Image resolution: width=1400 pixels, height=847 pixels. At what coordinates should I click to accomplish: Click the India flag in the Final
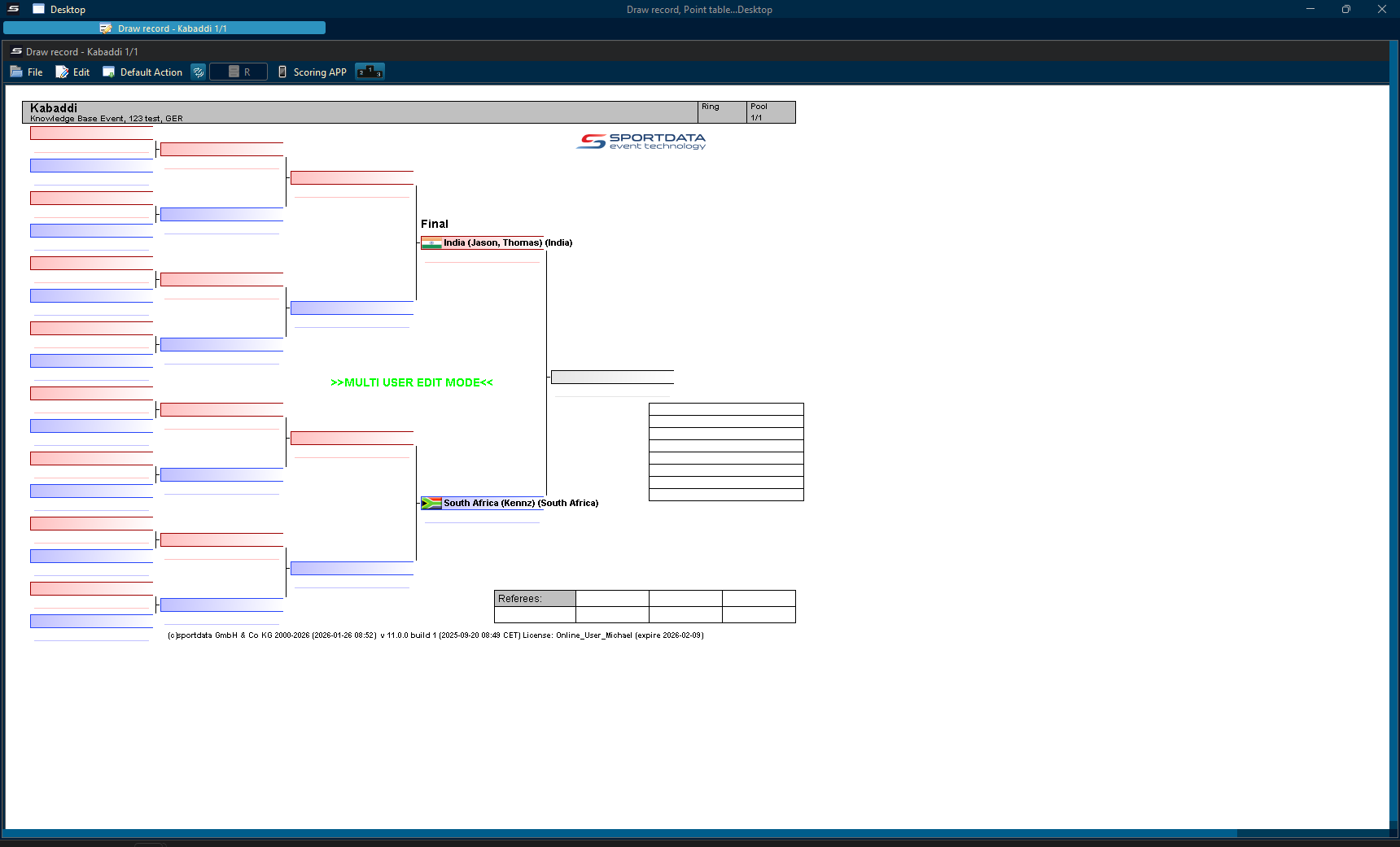coord(431,243)
